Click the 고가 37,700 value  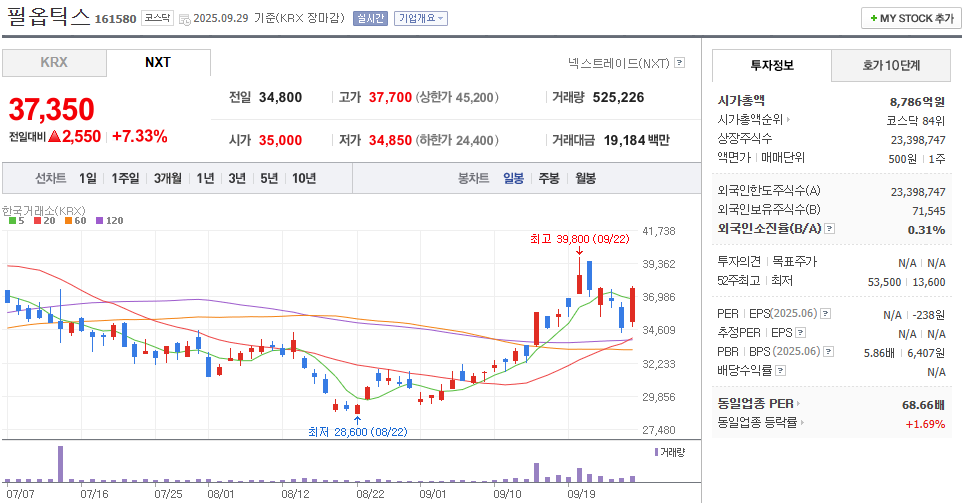(x=390, y=97)
